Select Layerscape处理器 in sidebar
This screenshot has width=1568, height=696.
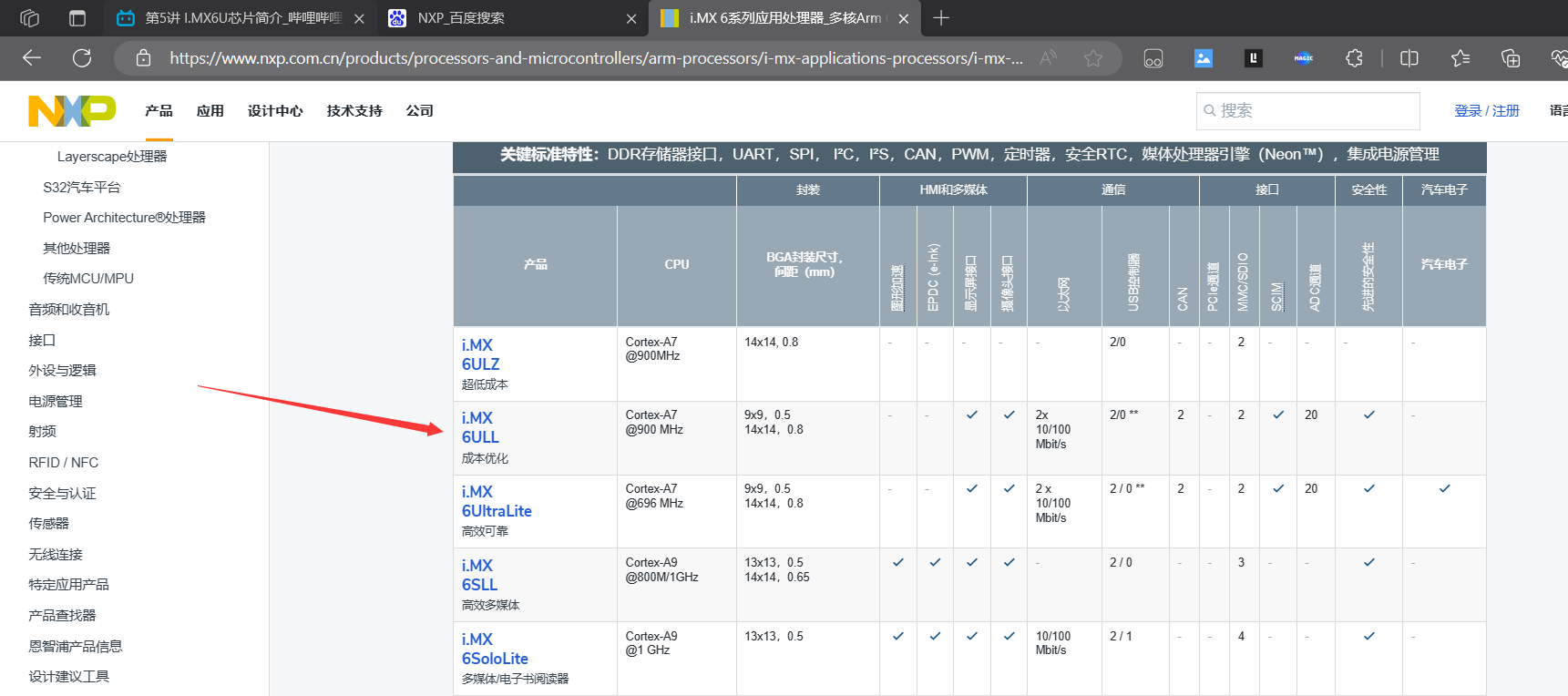(x=112, y=157)
